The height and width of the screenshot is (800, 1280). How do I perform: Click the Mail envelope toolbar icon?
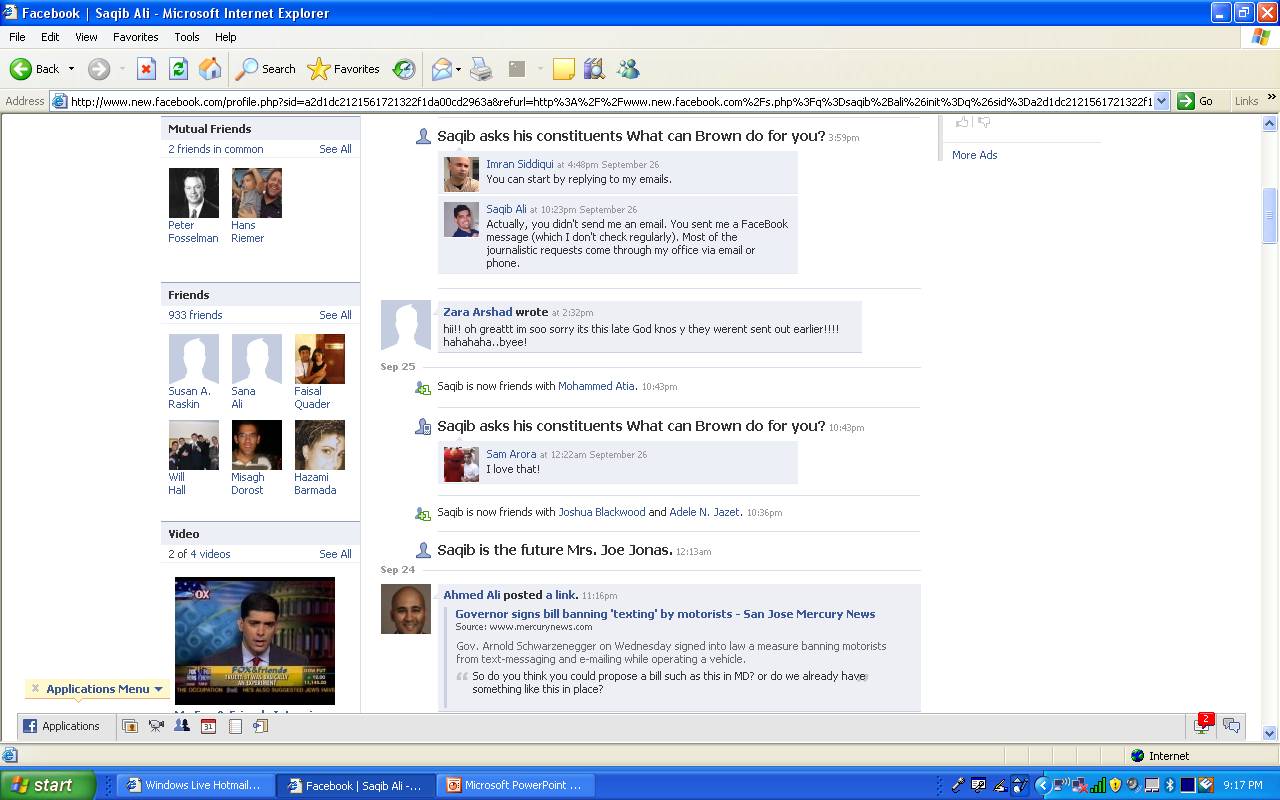tap(441, 69)
